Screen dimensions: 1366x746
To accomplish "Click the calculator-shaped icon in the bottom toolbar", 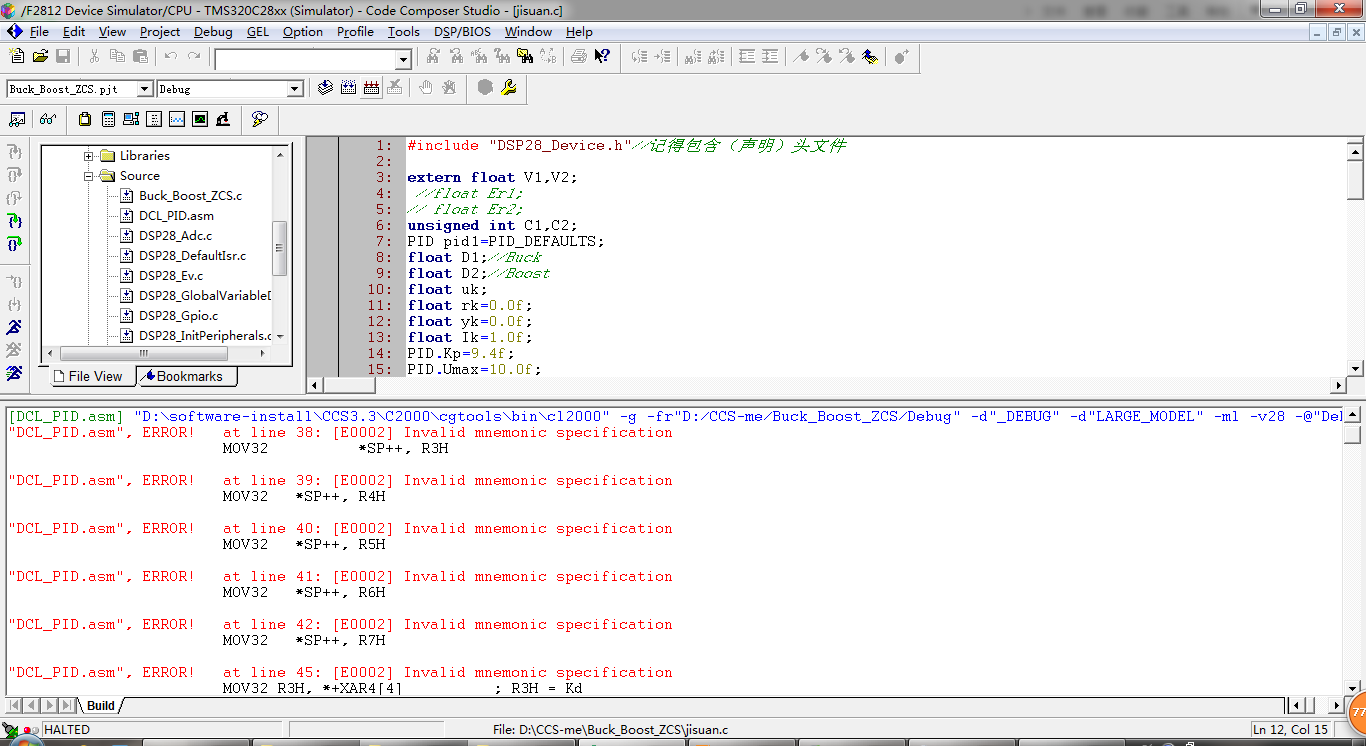I will [x=108, y=119].
